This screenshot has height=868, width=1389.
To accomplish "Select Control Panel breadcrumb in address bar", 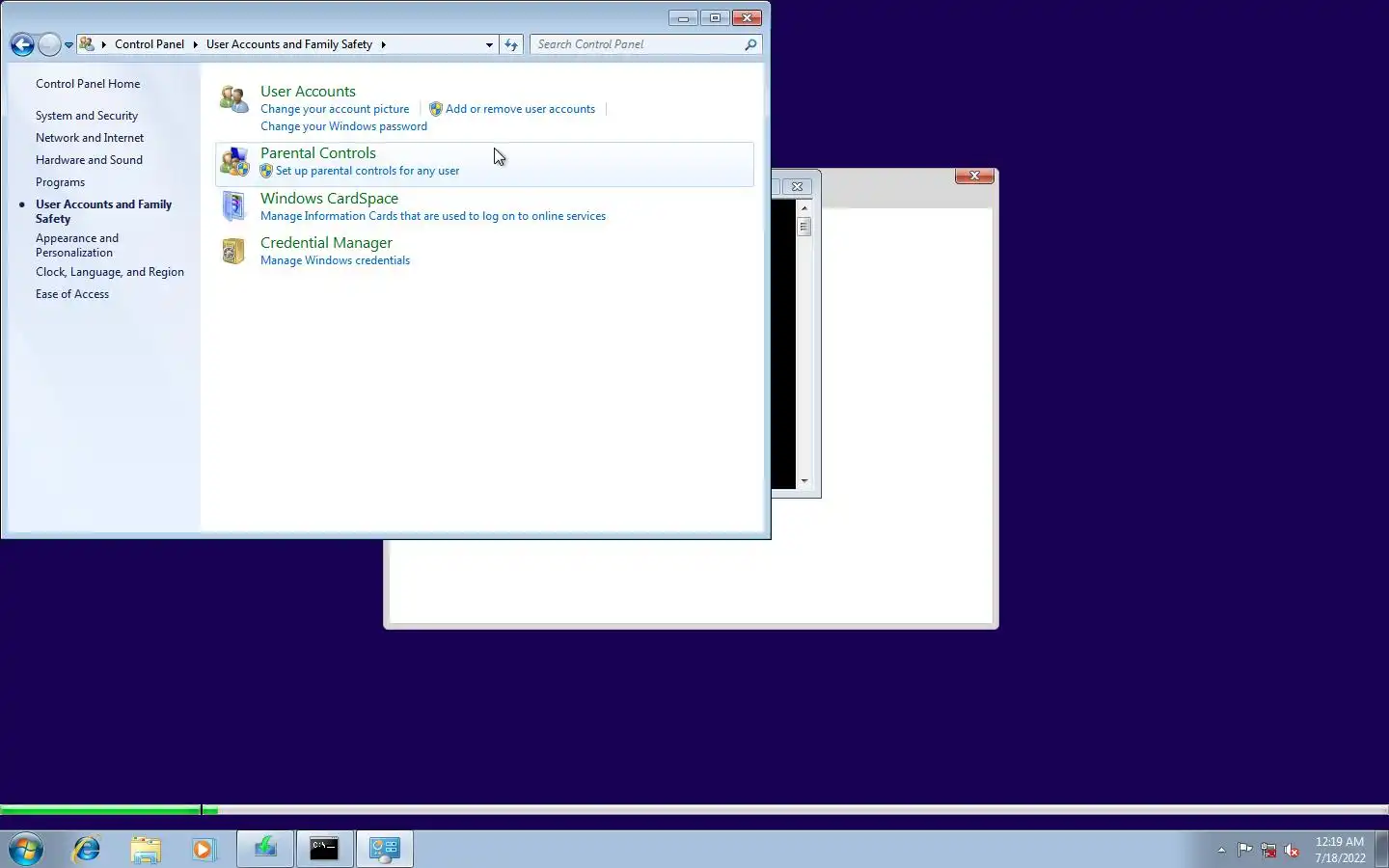I will (x=150, y=44).
